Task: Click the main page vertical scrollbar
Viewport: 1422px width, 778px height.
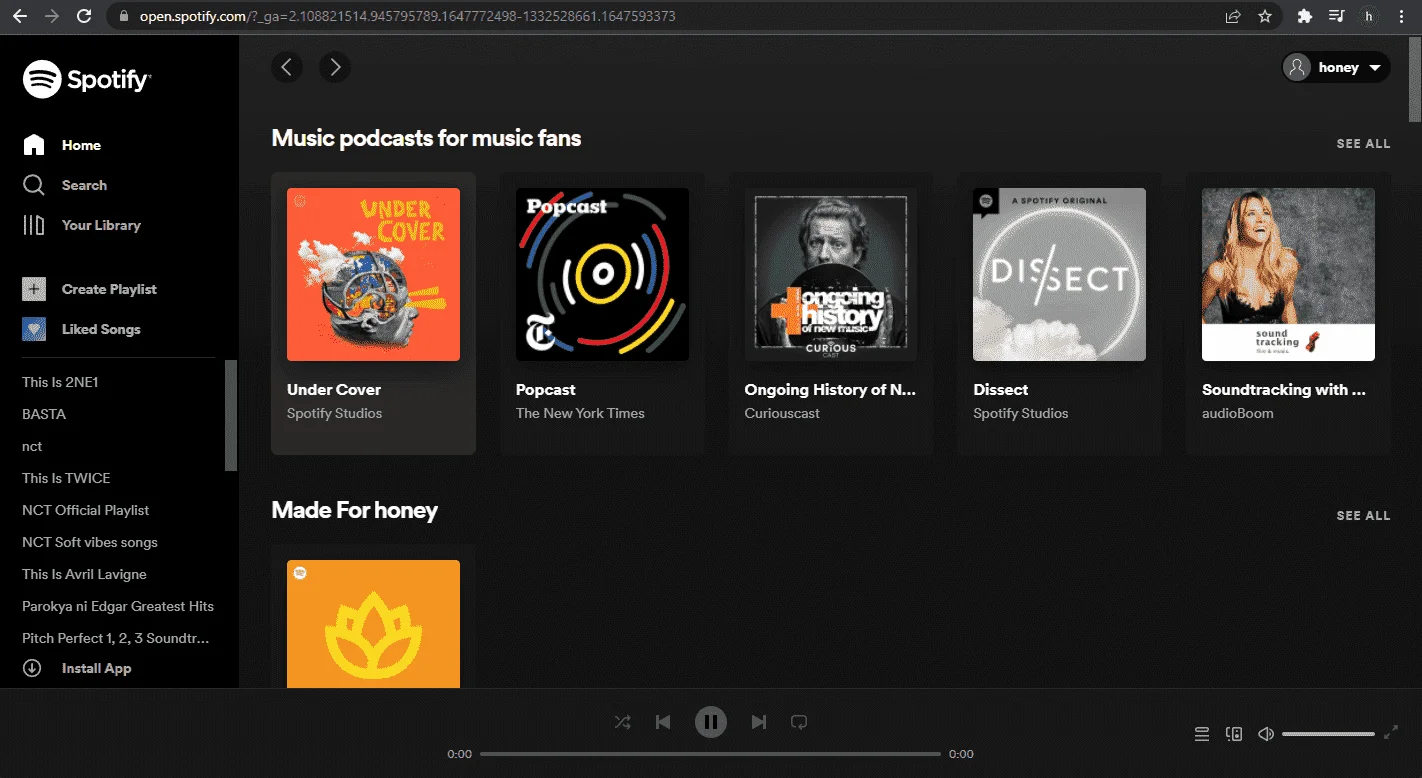Action: pos(1414,78)
